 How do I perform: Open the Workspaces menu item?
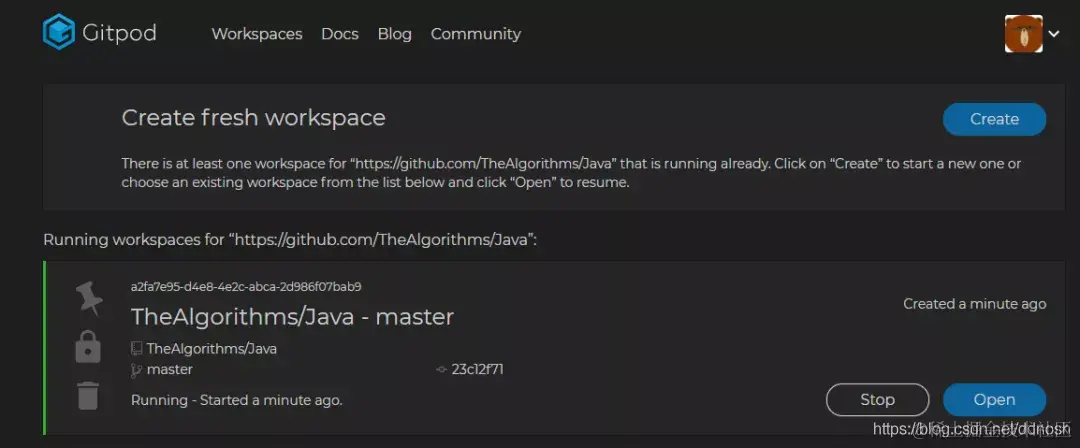[x=257, y=34]
